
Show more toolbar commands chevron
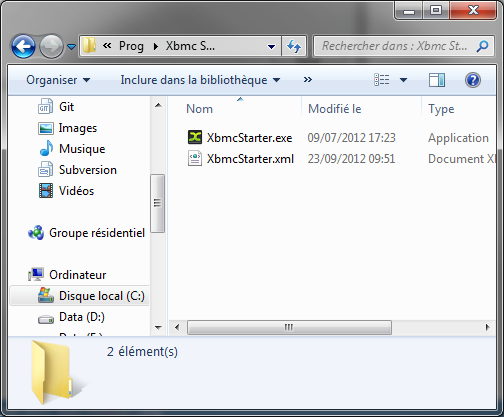tap(308, 80)
